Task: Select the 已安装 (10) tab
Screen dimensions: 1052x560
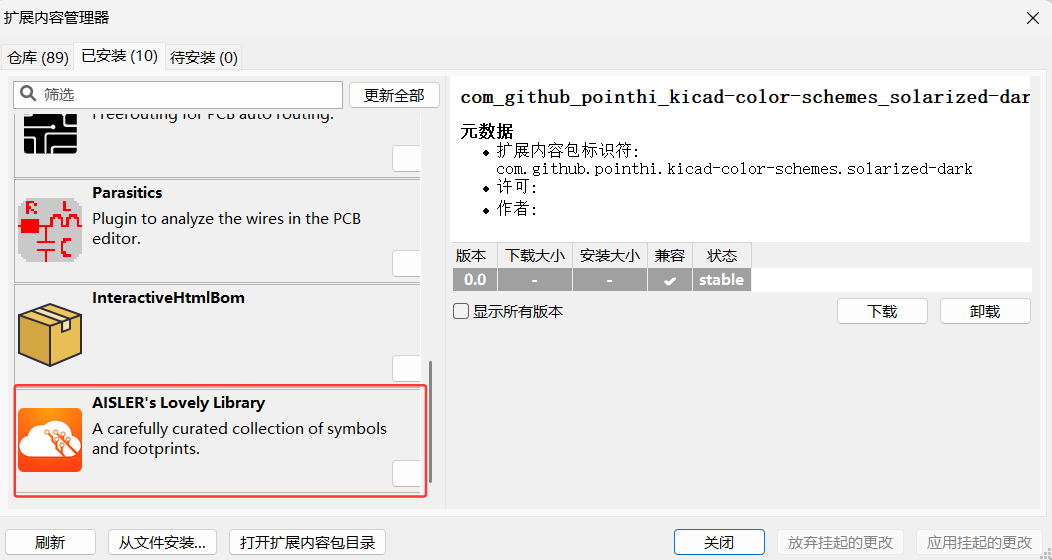Action: pos(119,56)
